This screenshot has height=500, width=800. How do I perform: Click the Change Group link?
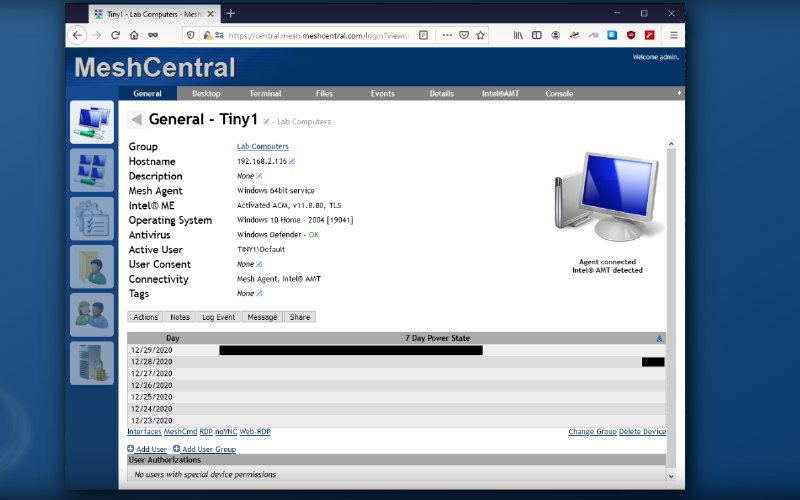(592, 432)
